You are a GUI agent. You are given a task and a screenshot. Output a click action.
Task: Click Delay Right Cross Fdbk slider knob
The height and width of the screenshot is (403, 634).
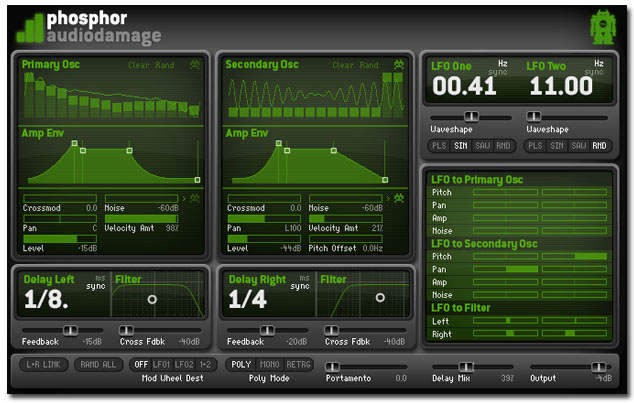pyautogui.click(x=331, y=330)
